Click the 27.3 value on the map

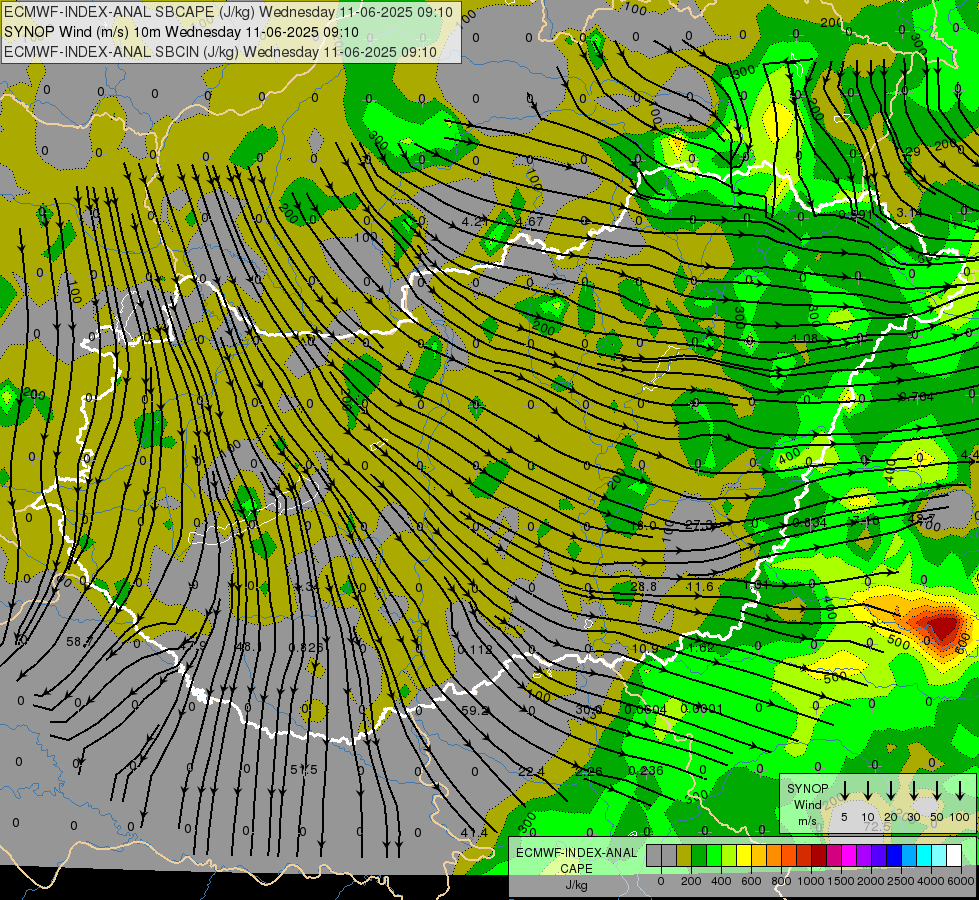pos(699,525)
